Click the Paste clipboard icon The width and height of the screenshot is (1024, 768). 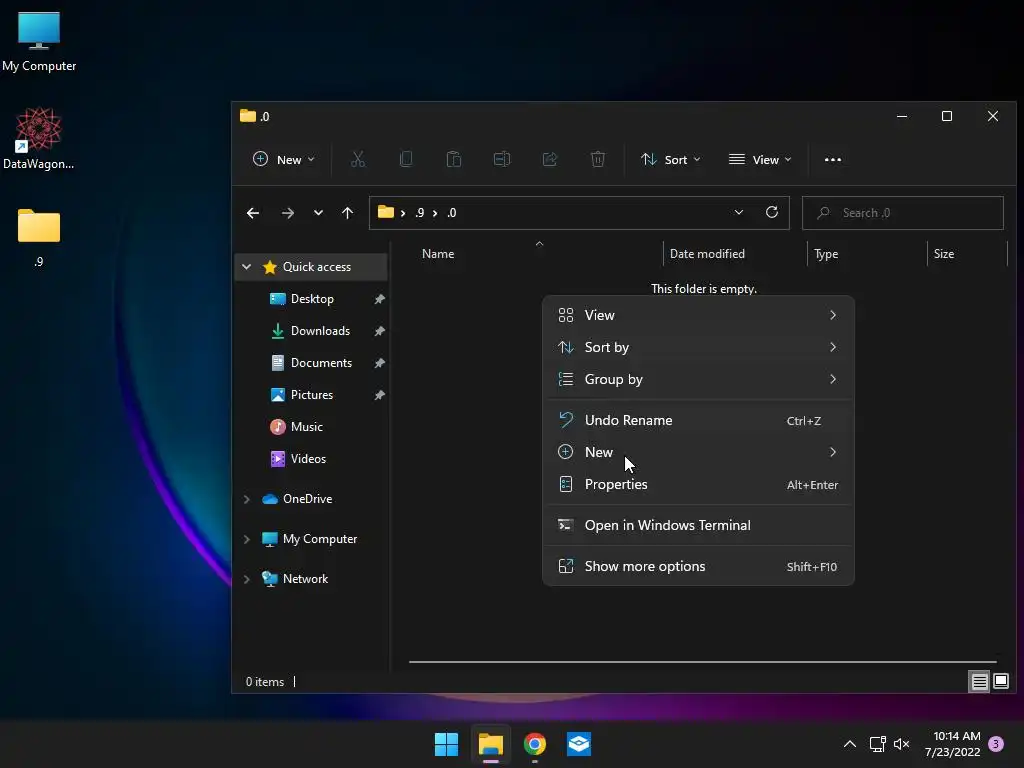(454, 159)
